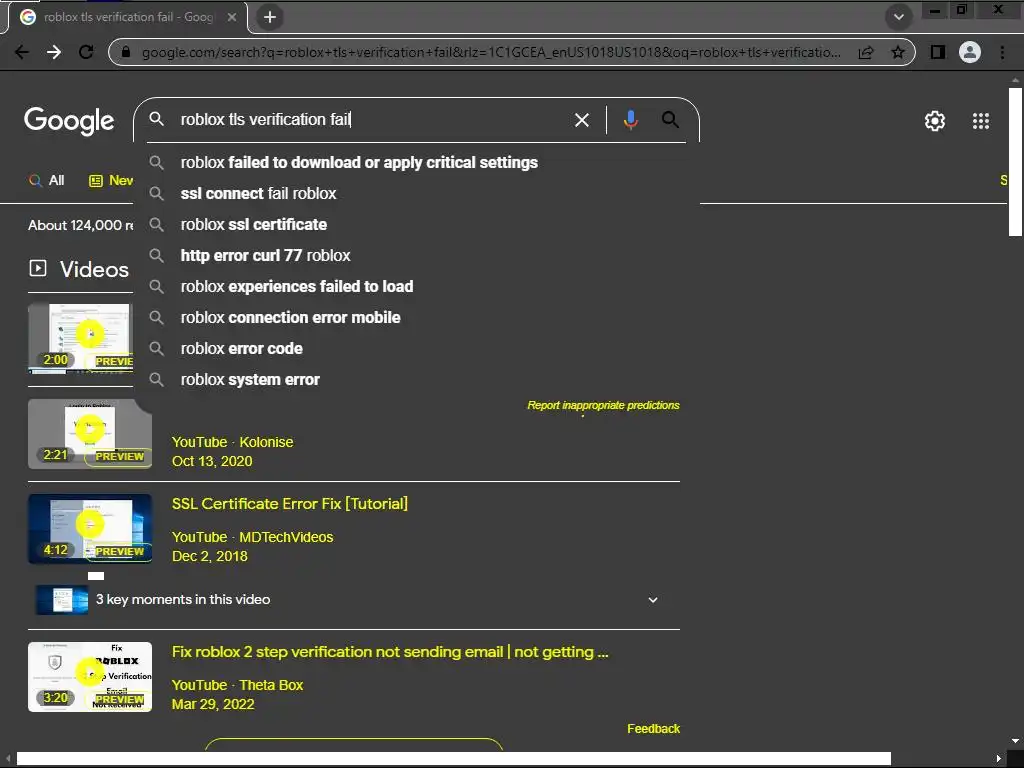Open the Chrome profile avatar
1024x768 pixels.
970,52
